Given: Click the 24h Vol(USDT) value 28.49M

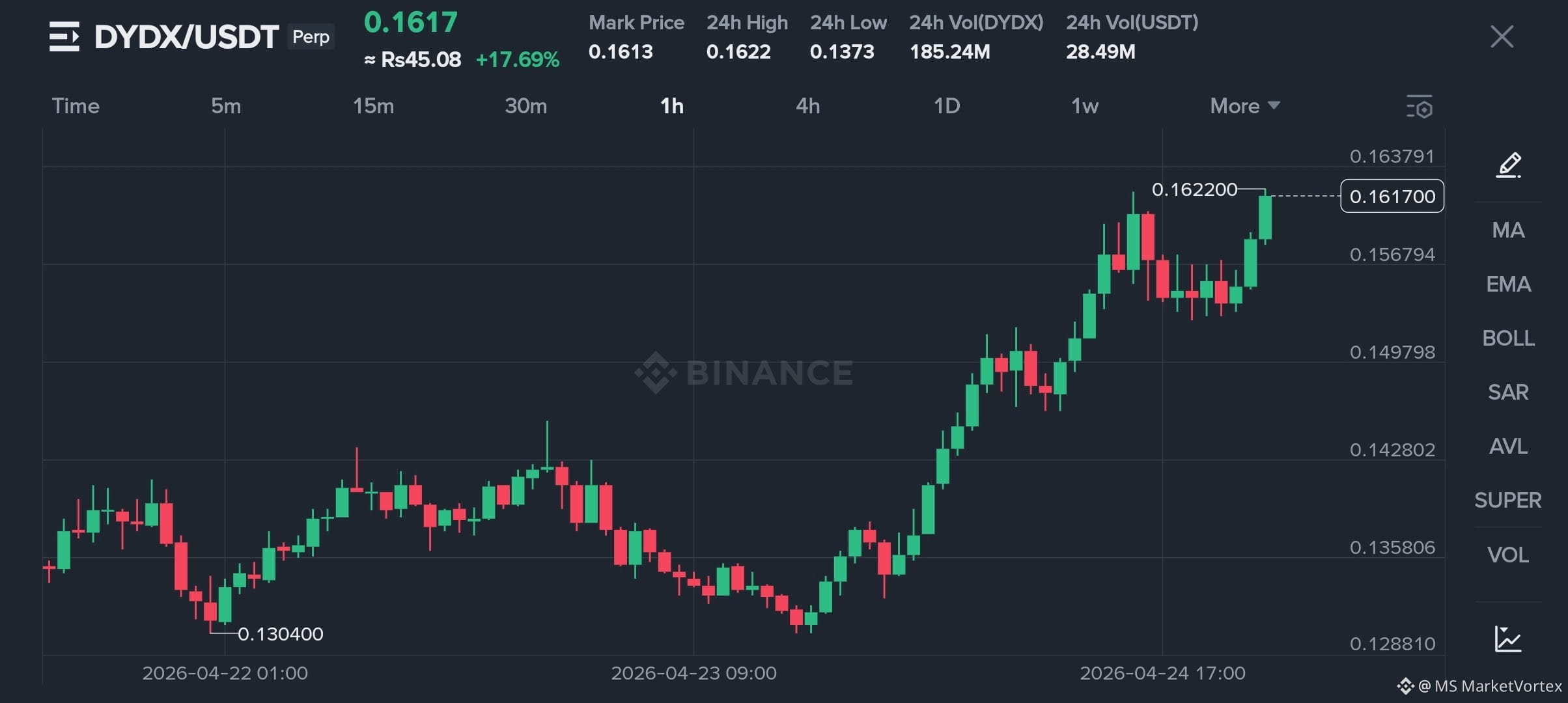Looking at the screenshot, I should coord(1100,51).
